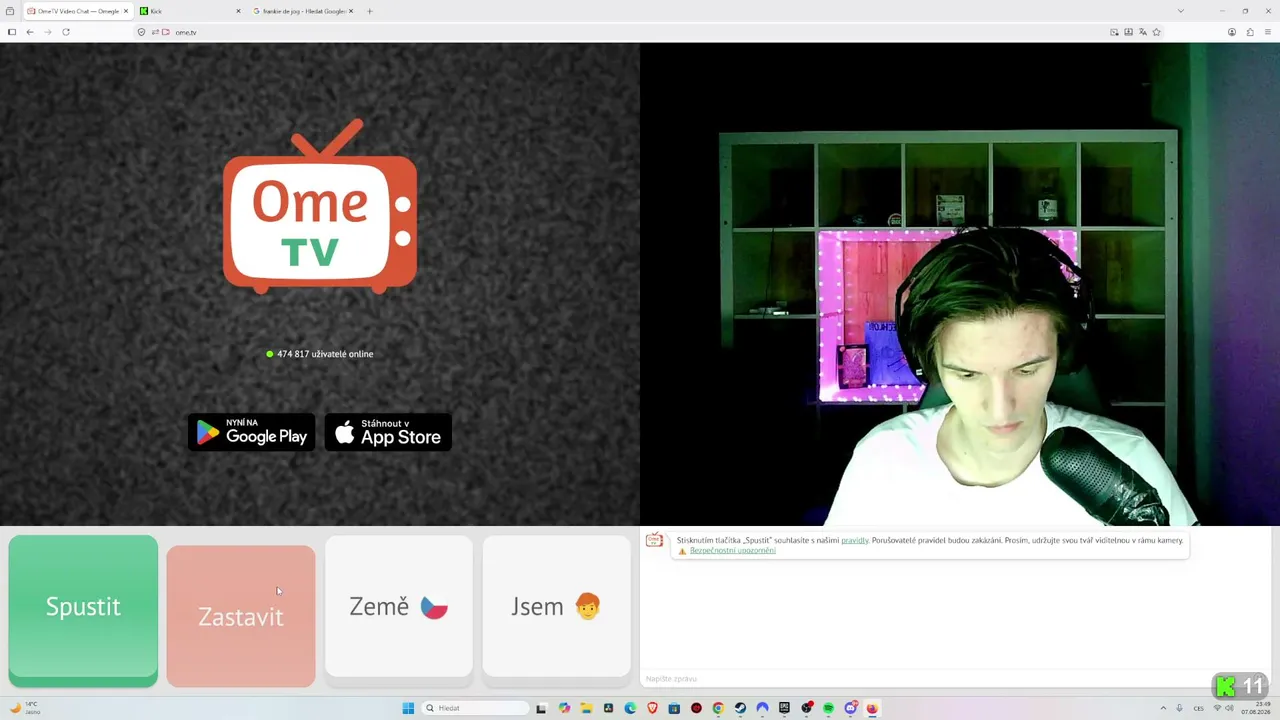Open Brave browser from the taskbar
The image size is (1280, 720).
(652, 708)
